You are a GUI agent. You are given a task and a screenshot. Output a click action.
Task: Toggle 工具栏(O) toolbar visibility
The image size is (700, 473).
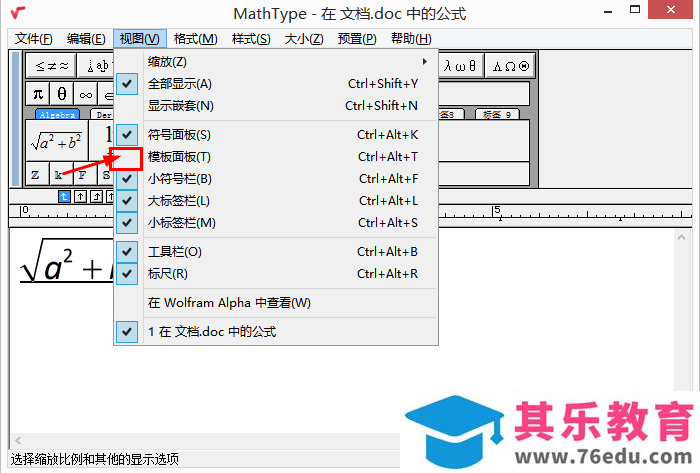(x=276, y=252)
